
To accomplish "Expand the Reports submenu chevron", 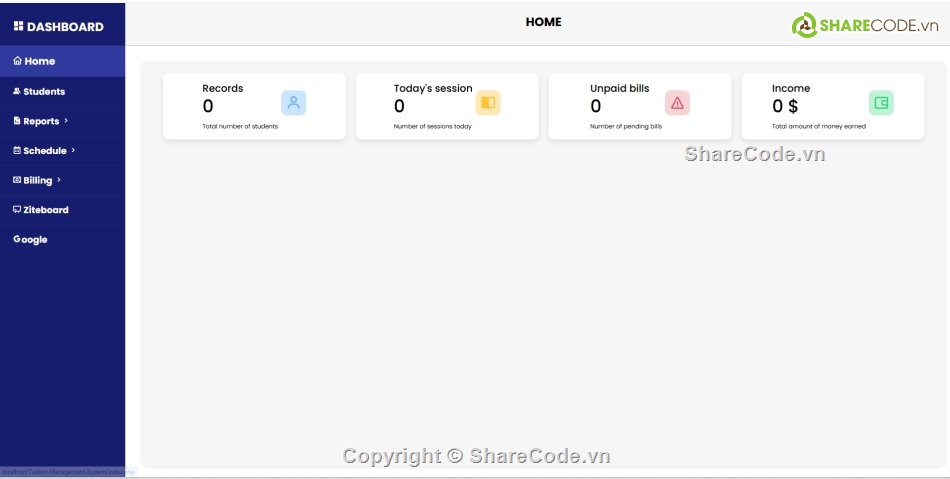I will coord(66,121).
